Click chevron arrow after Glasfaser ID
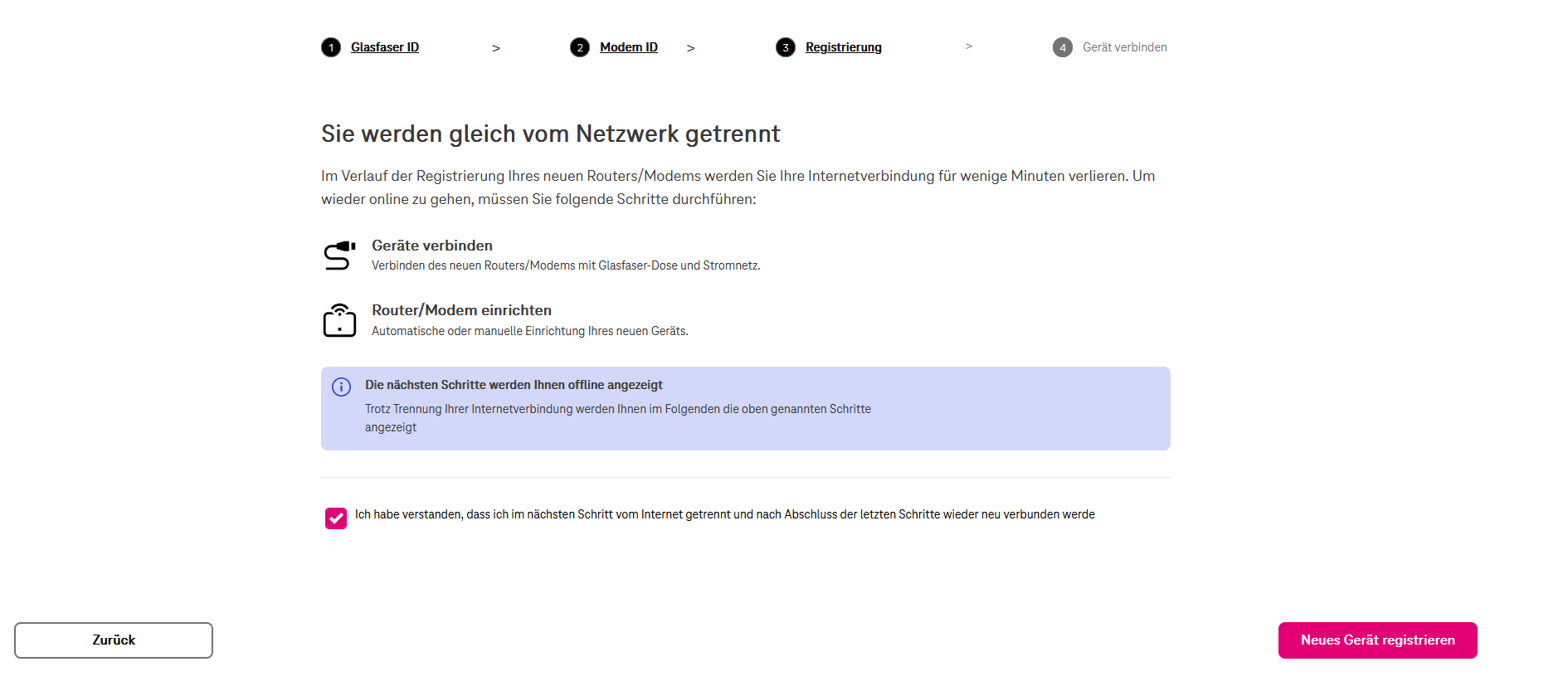This screenshot has height=691, width=1568. tap(496, 48)
